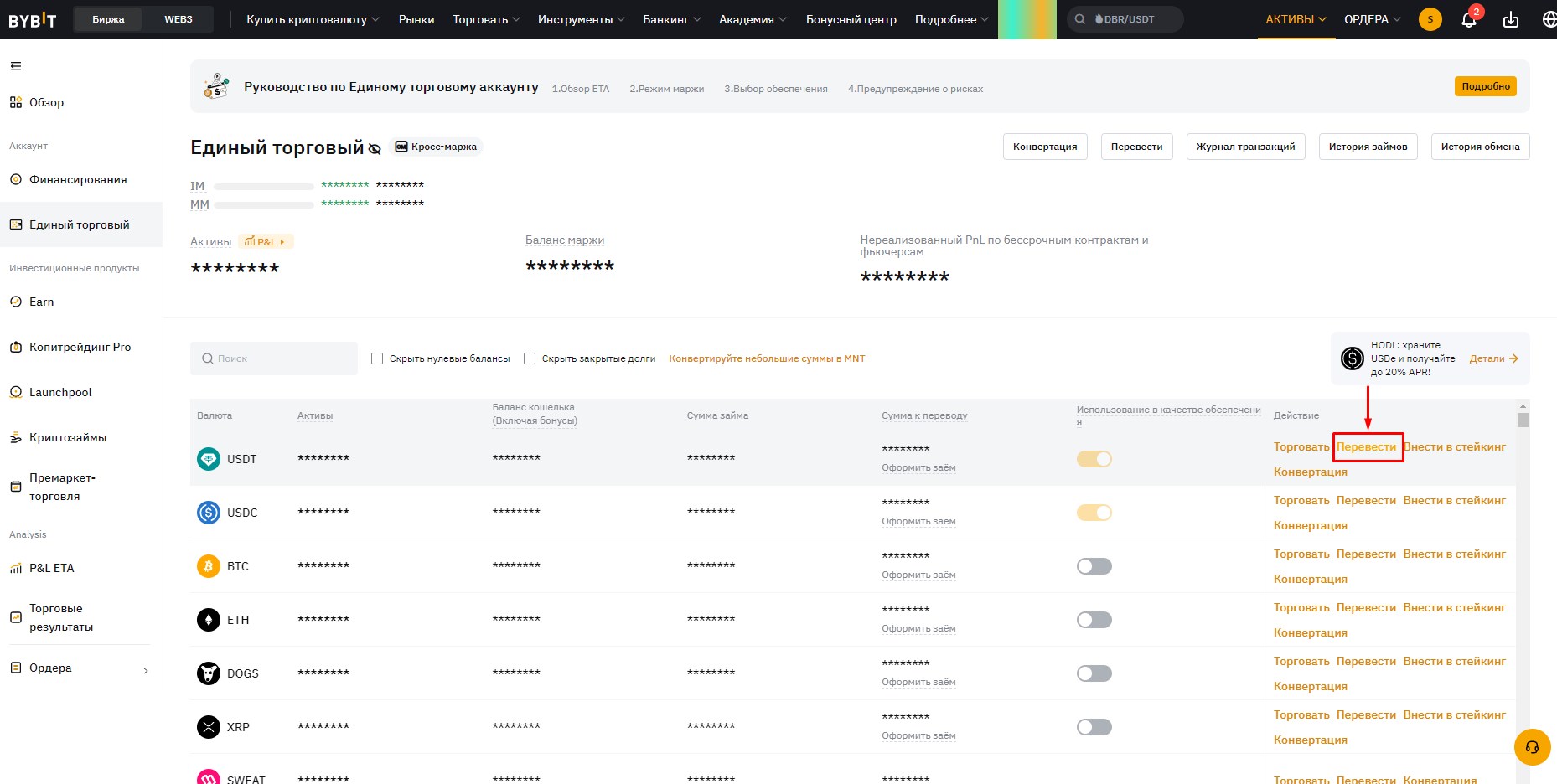
Task: Click the download app icon in header
Action: click(1511, 19)
